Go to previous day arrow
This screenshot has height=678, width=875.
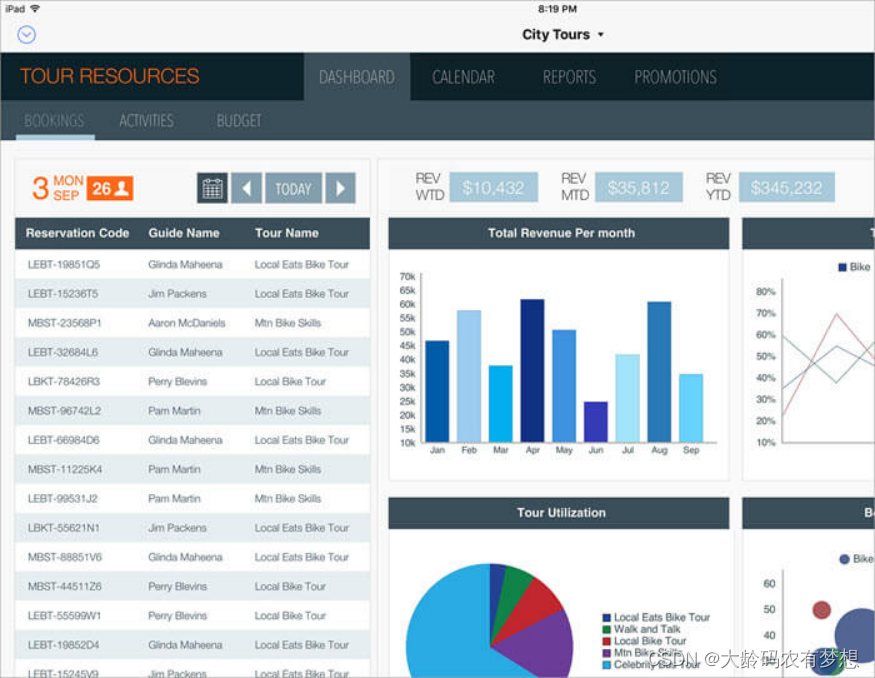point(247,188)
